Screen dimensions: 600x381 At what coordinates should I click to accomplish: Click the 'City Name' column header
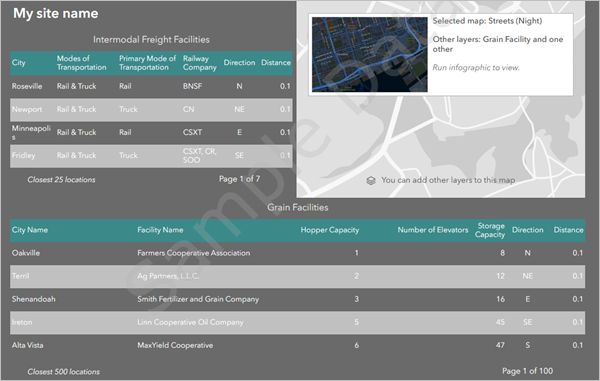point(30,230)
